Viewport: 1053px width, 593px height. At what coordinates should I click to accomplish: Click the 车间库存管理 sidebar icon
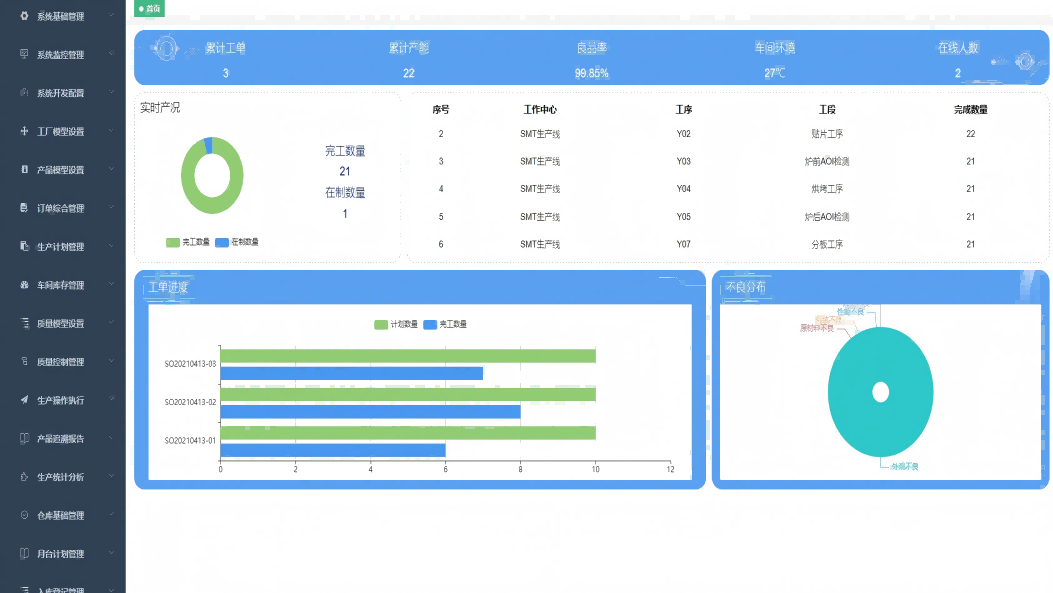click(25, 285)
